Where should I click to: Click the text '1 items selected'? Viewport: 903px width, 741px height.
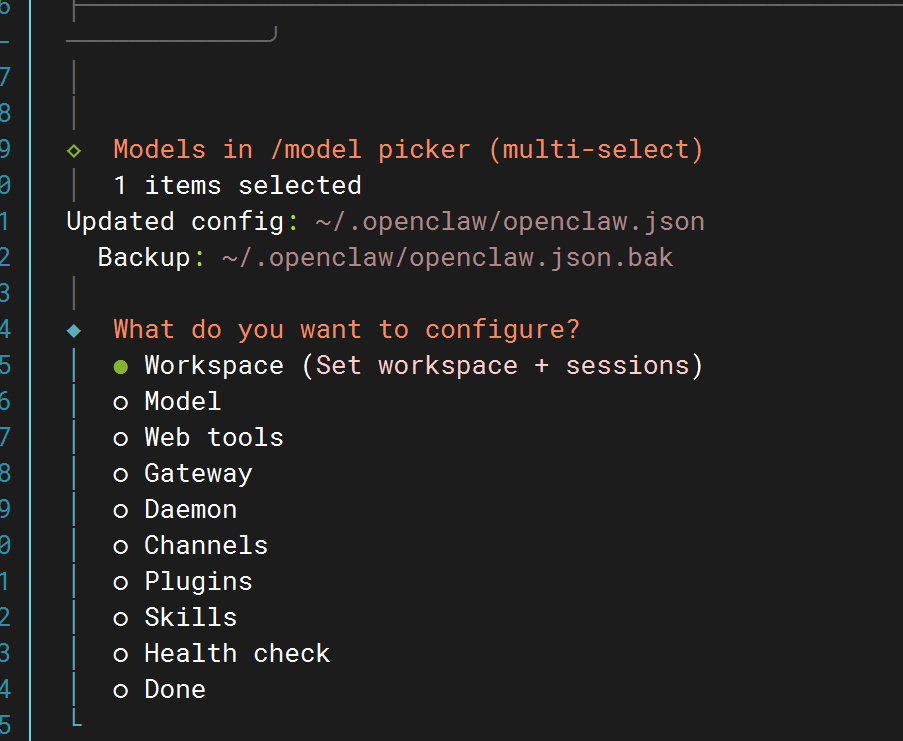tap(237, 186)
